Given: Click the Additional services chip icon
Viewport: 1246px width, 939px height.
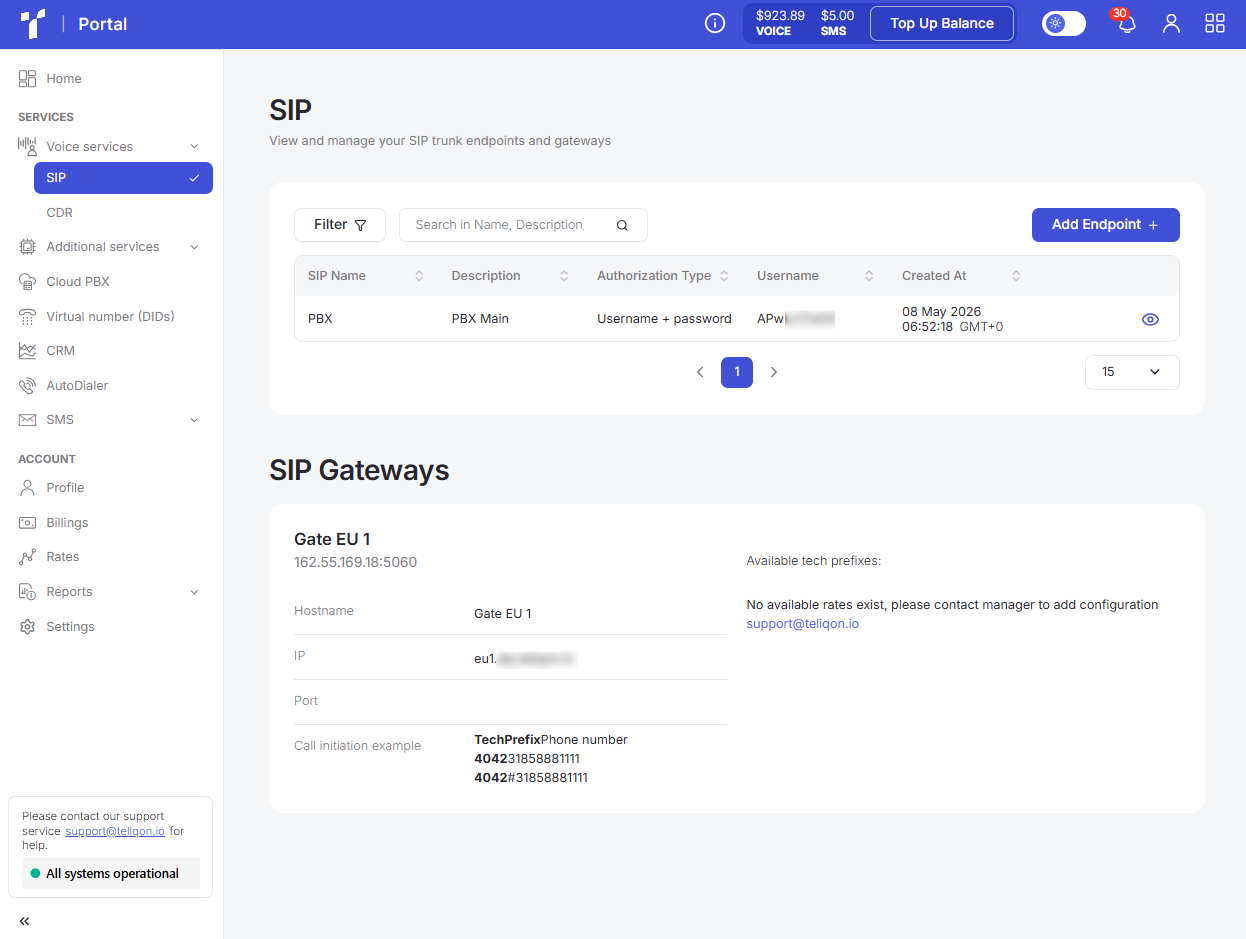Looking at the screenshot, I should pos(28,247).
